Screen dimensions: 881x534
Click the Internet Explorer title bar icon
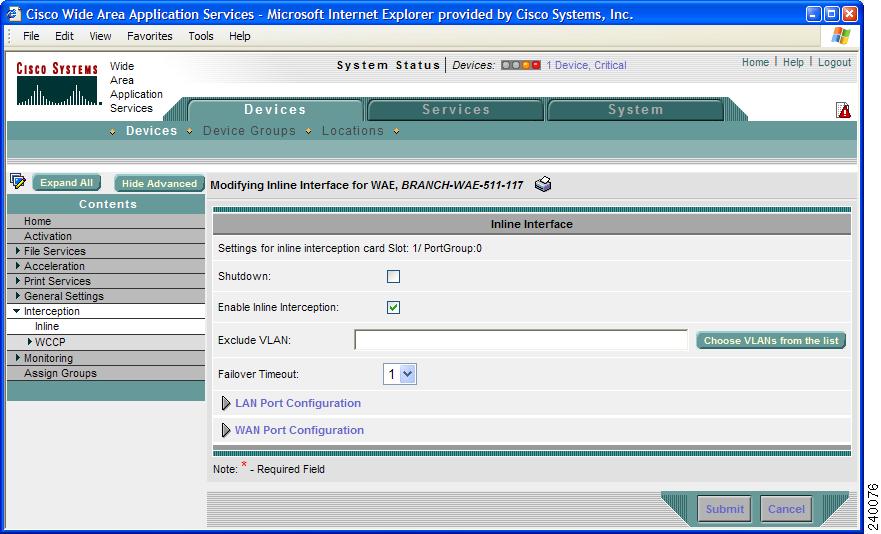click(x=13, y=13)
